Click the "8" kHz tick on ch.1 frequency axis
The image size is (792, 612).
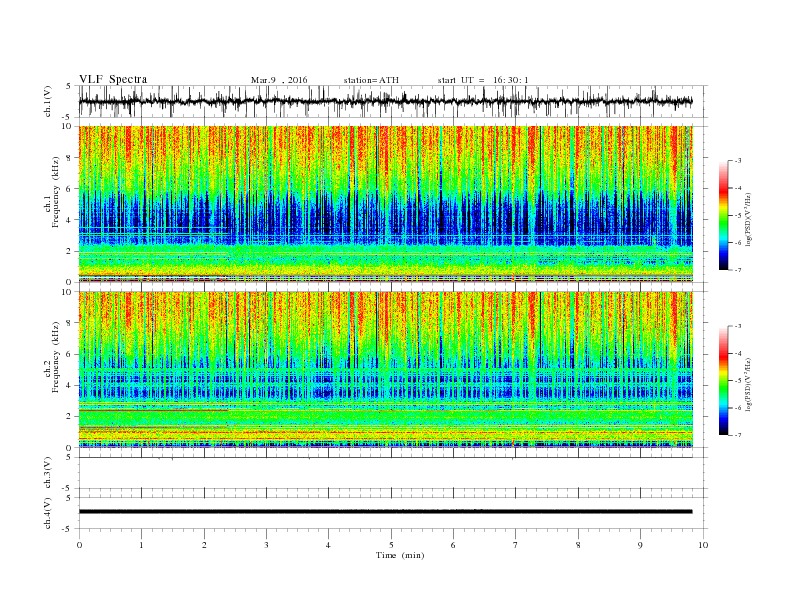[70, 158]
